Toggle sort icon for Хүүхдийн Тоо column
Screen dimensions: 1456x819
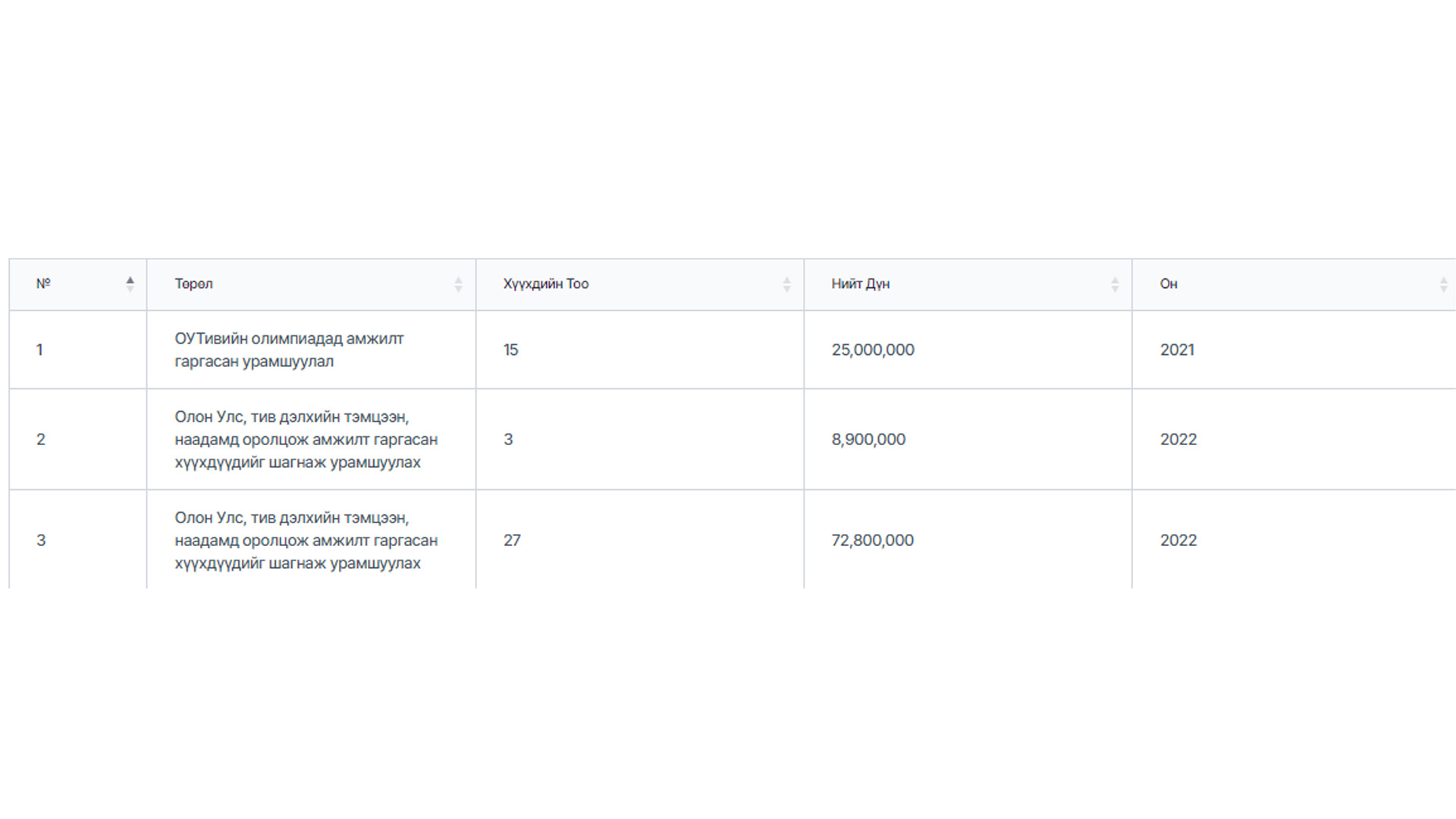[x=786, y=284]
